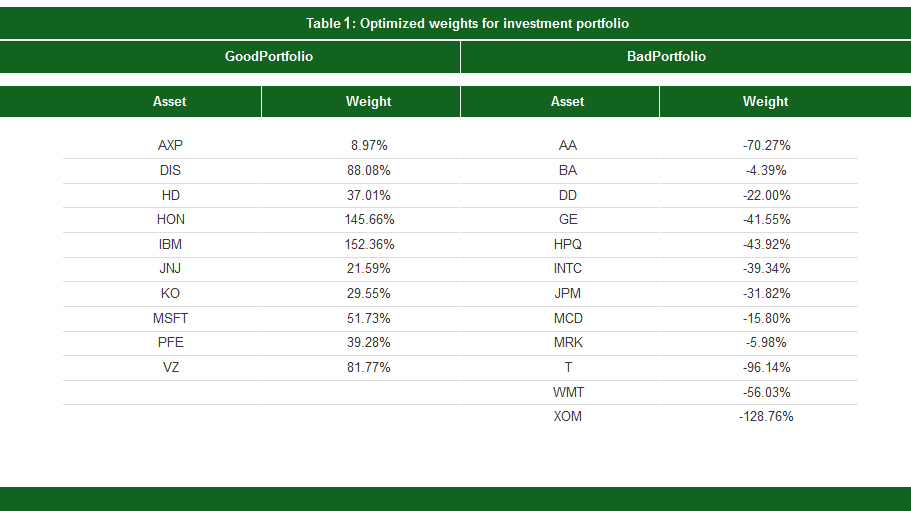
Task: Select the INTC asset cell
Action: pyautogui.click(x=567, y=269)
